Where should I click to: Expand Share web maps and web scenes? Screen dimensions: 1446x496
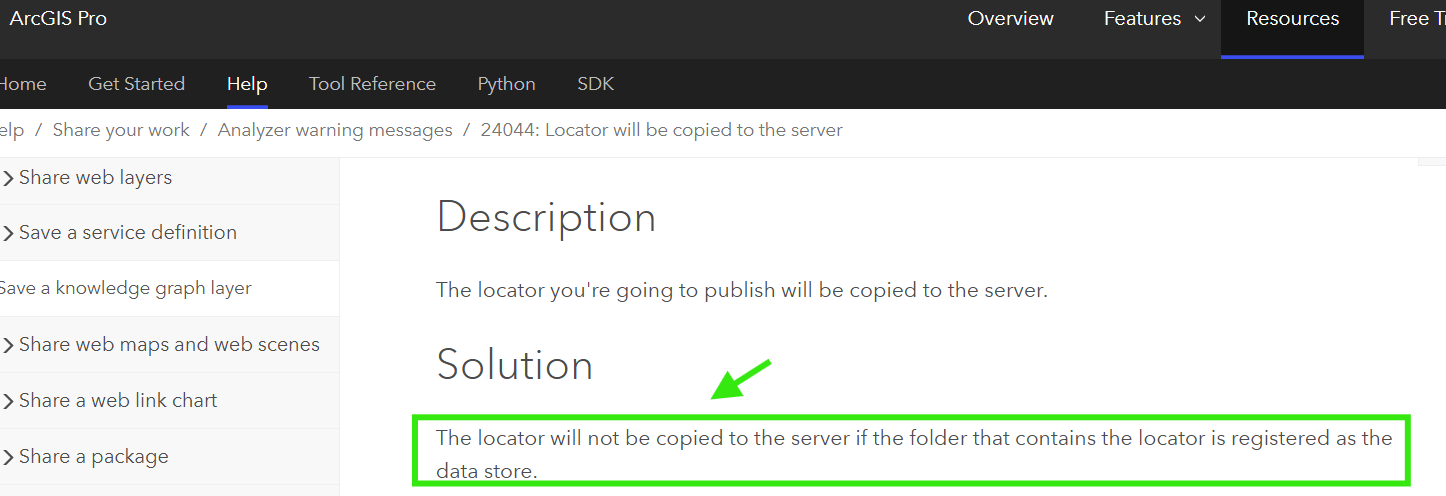click(9, 345)
